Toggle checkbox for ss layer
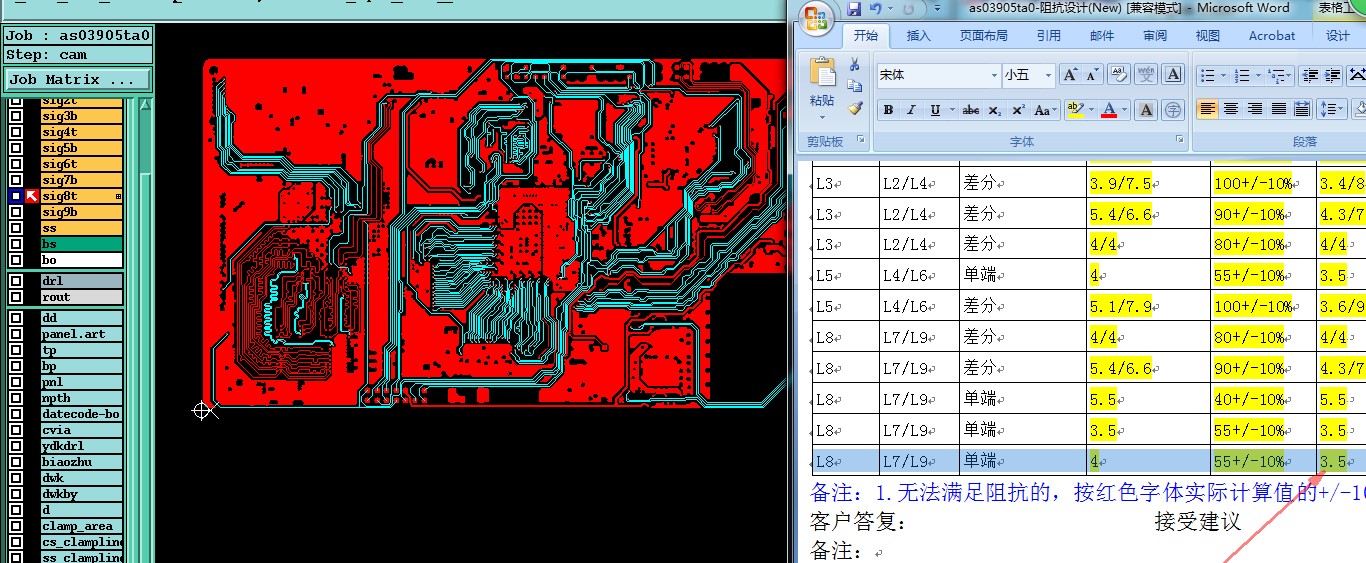The width and height of the screenshot is (1366, 563). click(16, 228)
